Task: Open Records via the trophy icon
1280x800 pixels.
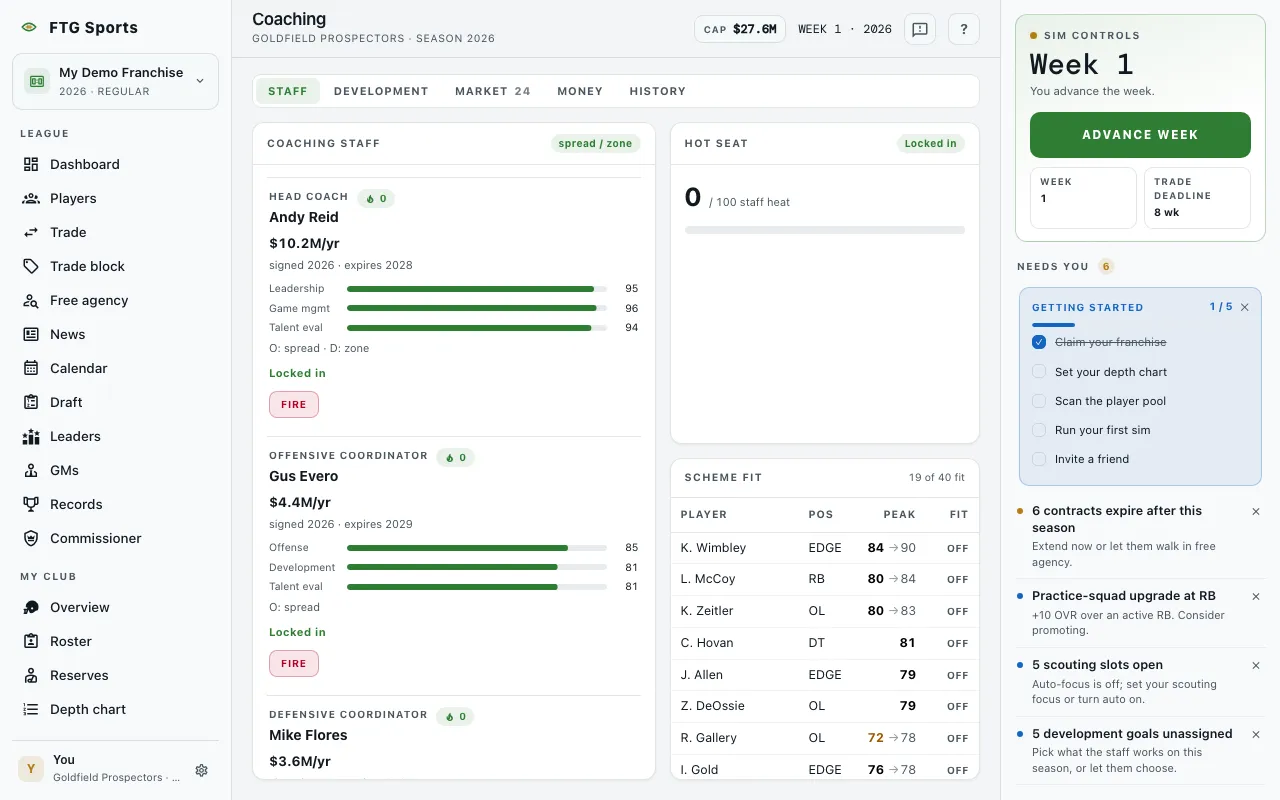Action: click(31, 504)
